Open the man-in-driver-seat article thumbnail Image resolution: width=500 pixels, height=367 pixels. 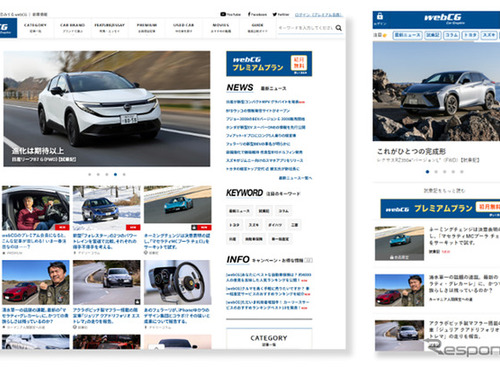tap(36, 208)
